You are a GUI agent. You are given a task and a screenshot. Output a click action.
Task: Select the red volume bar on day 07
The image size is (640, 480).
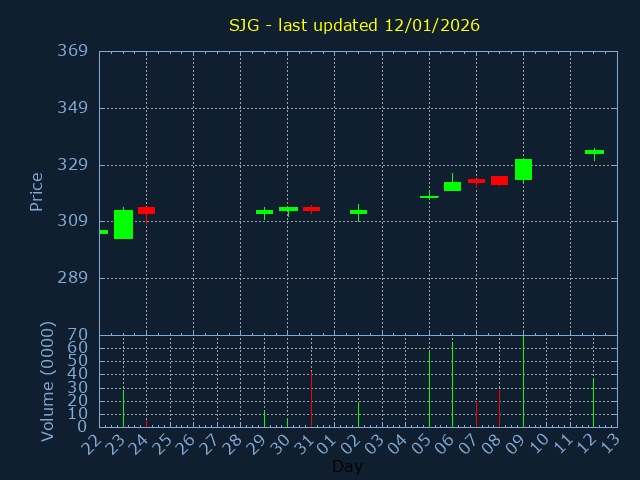tap(476, 414)
